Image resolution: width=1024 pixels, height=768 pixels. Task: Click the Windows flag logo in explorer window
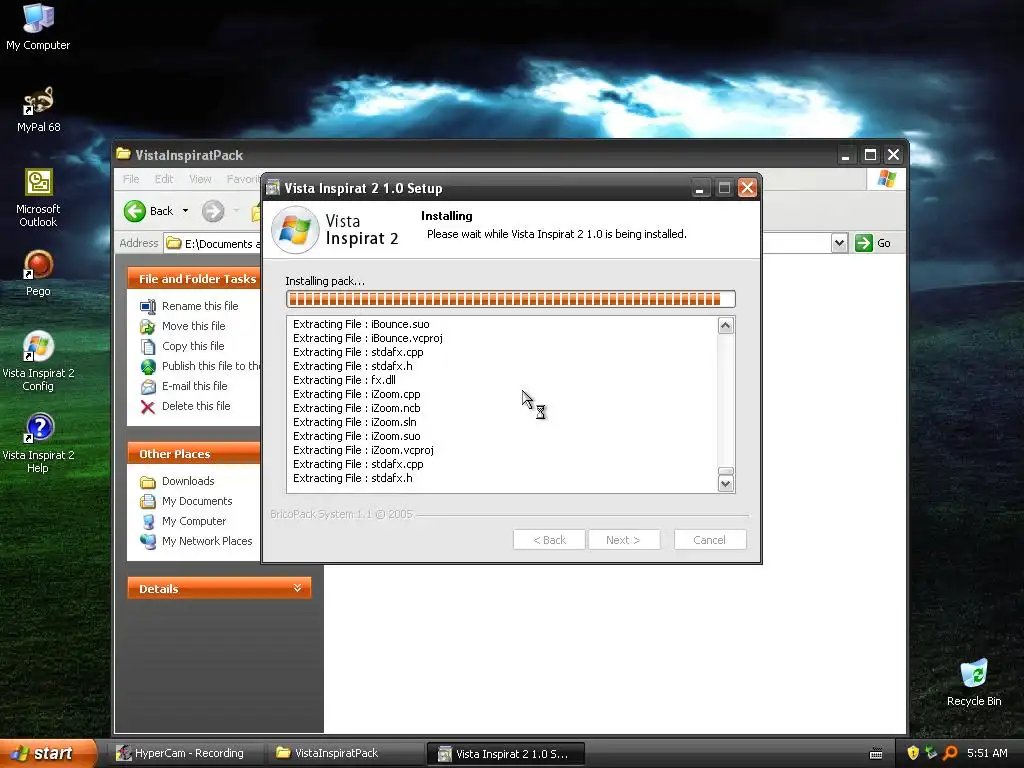[x=887, y=178]
